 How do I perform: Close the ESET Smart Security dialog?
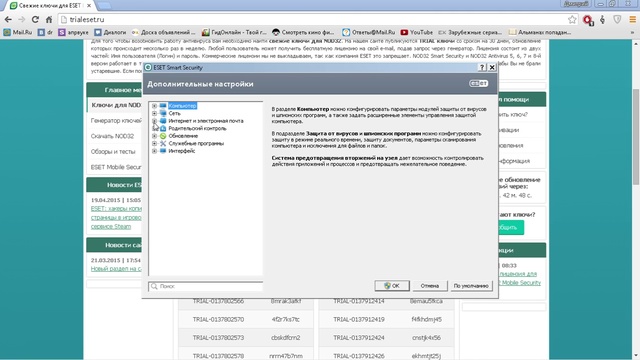coord(492,67)
